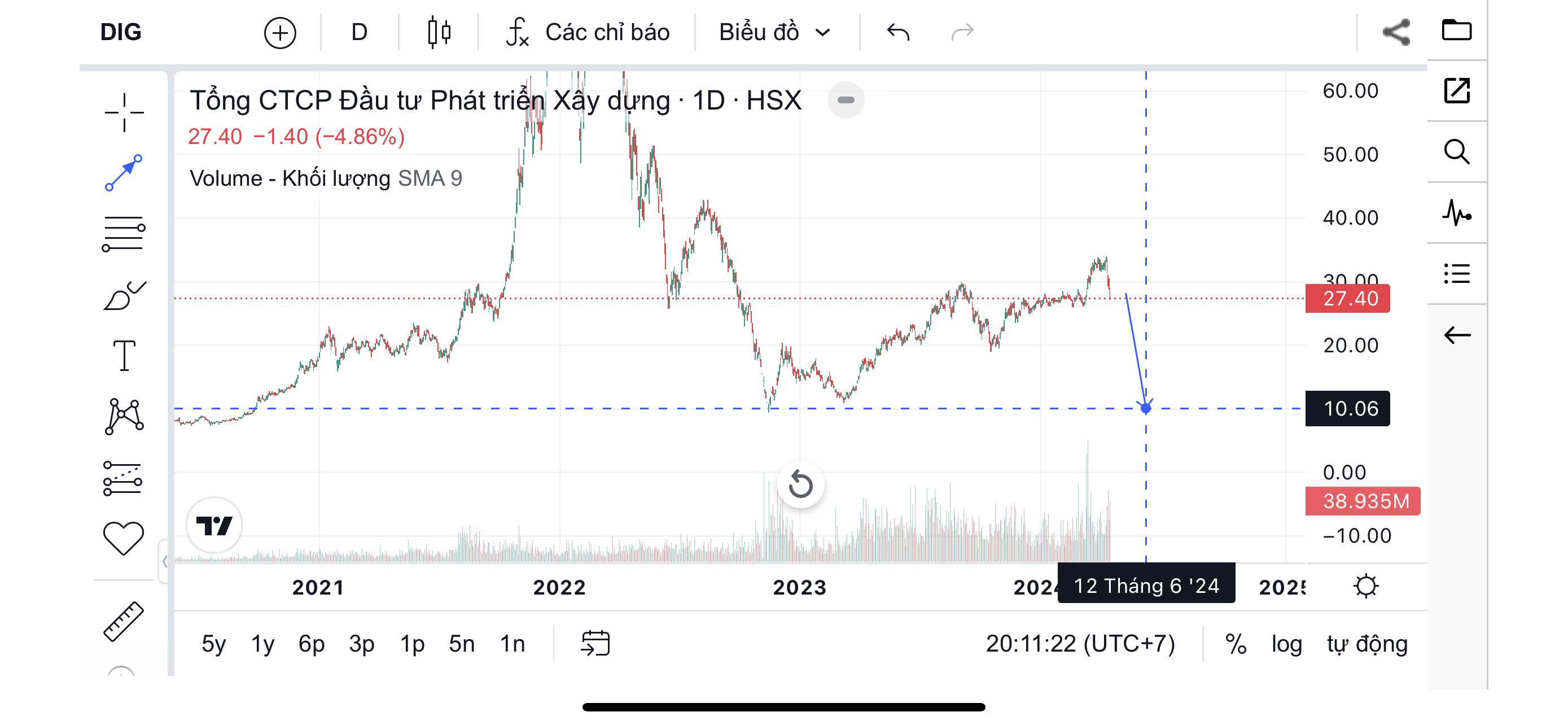Click the reset chart view button
The height and width of the screenshot is (725, 1568).
click(x=800, y=485)
